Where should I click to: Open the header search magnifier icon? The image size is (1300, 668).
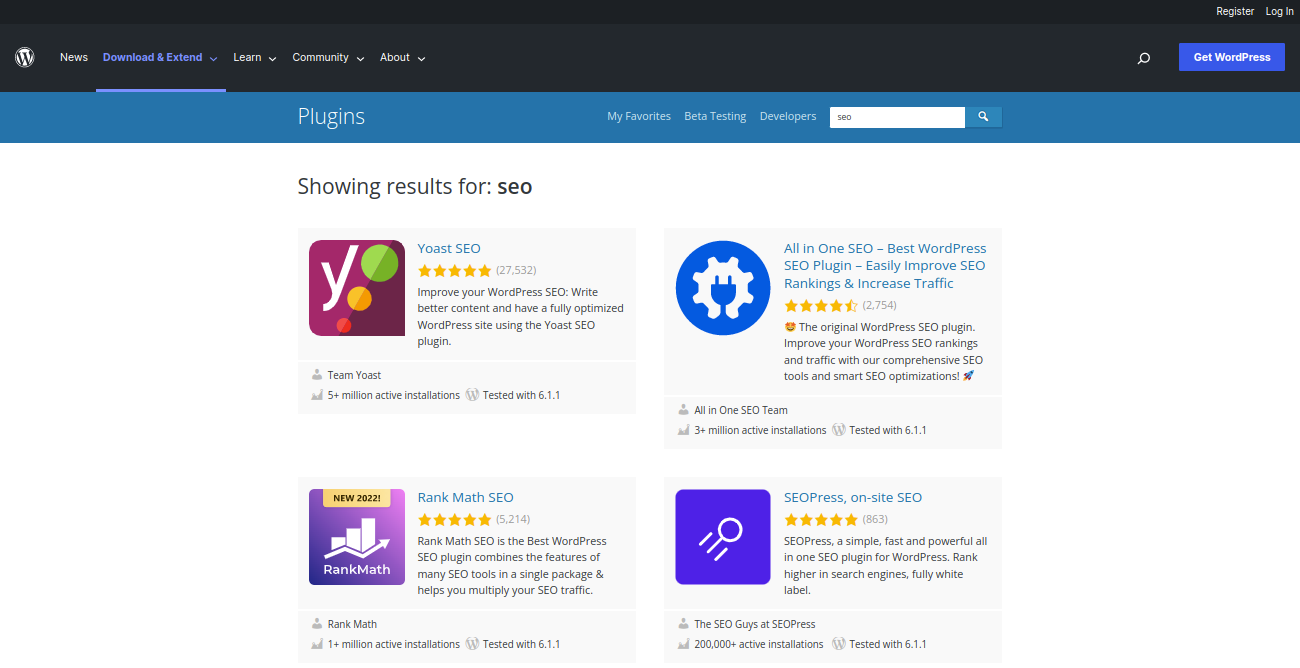[x=1144, y=58]
